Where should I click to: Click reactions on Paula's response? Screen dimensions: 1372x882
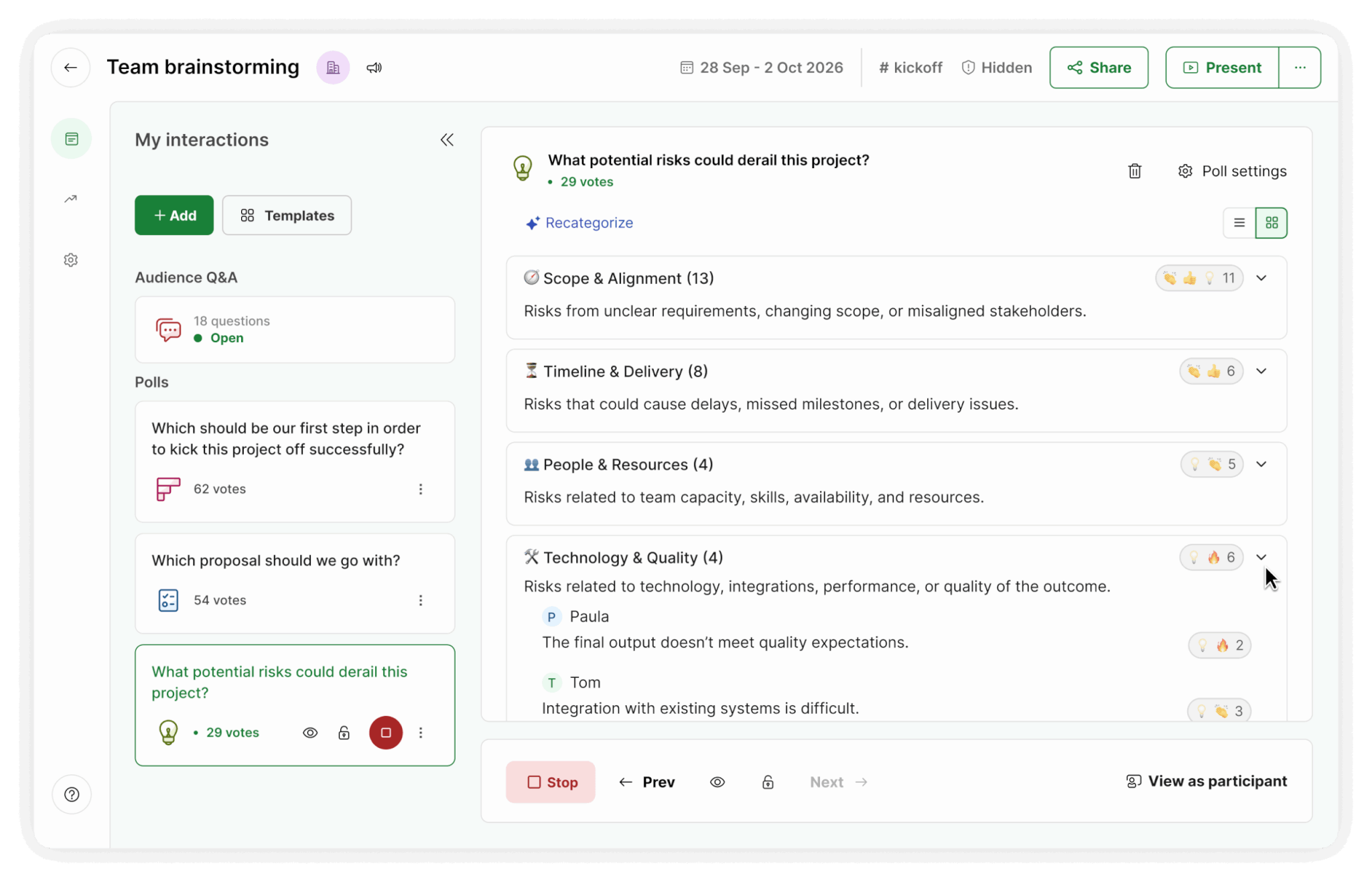coord(1219,645)
